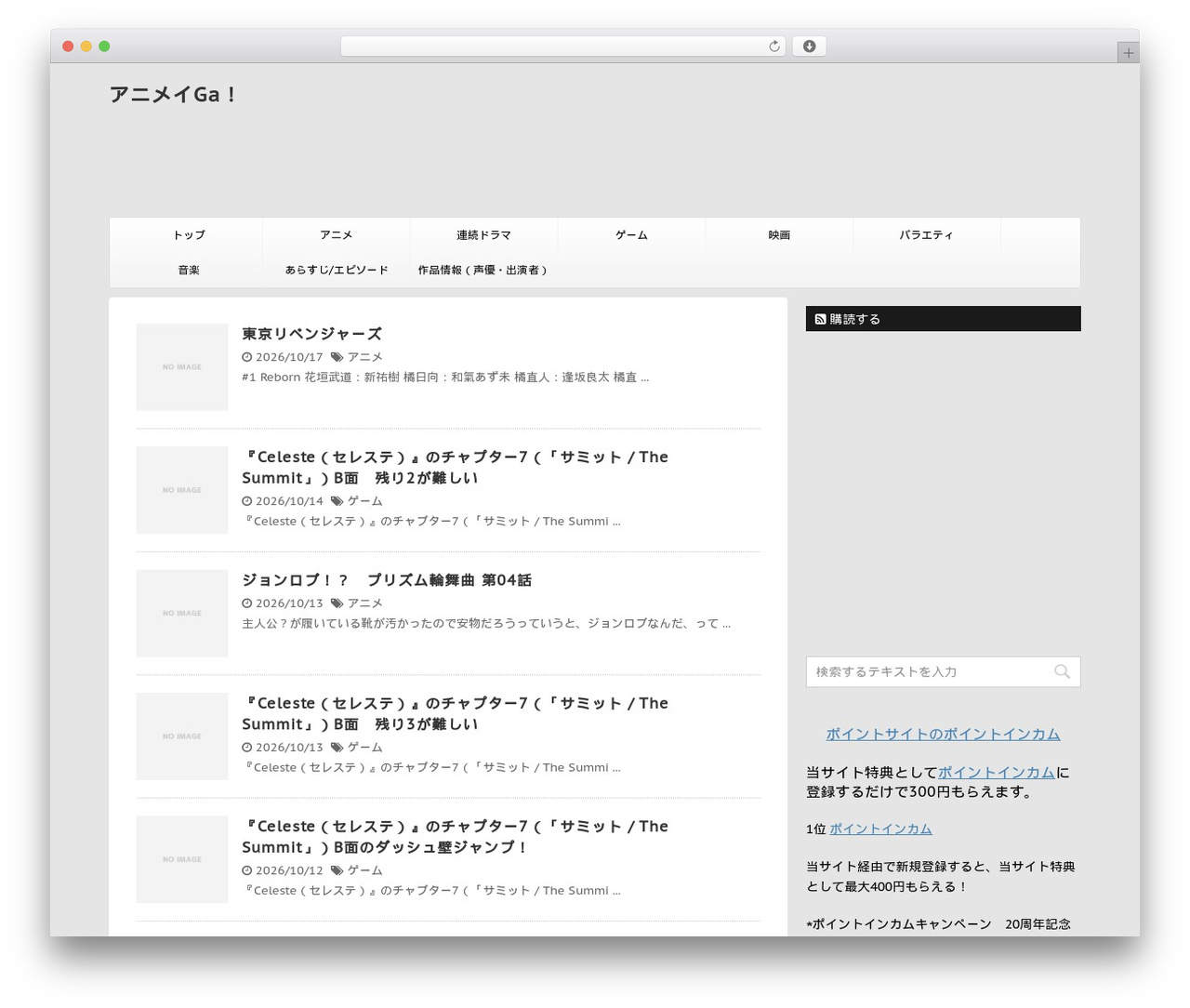Click the ゲーム category tag on 2026/10/12 post

[364, 870]
